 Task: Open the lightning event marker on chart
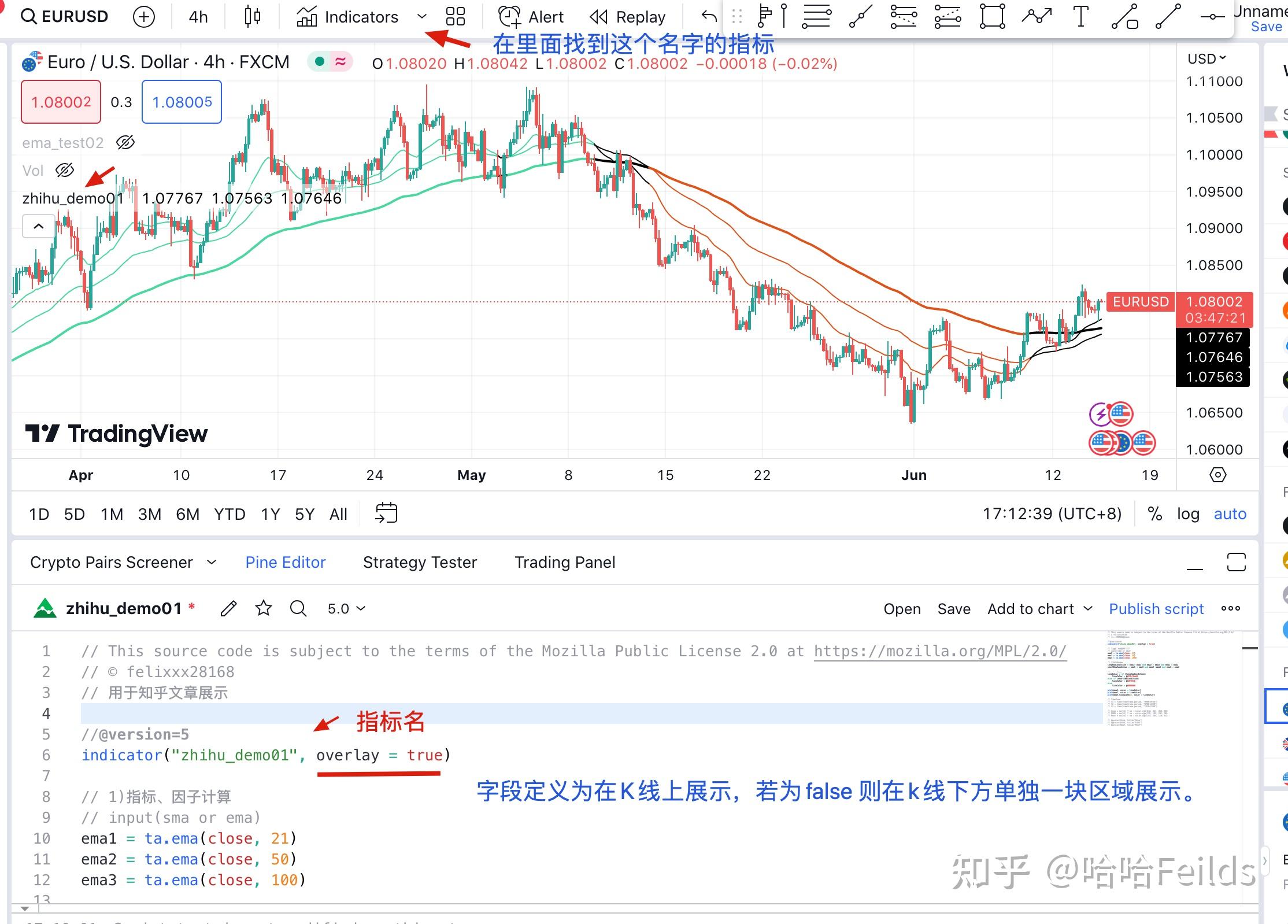(x=1100, y=414)
